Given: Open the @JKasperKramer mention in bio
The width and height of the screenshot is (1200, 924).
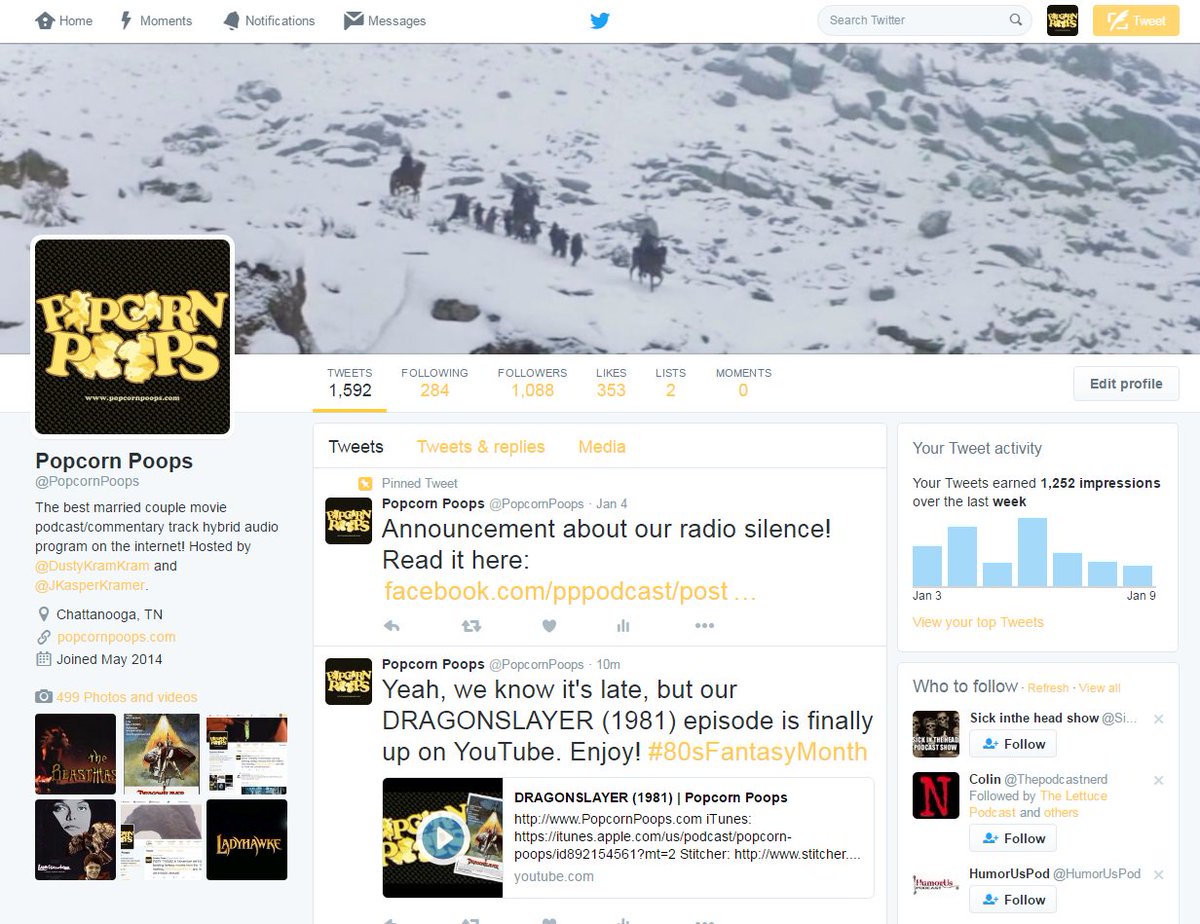Looking at the screenshot, I should (x=90, y=585).
